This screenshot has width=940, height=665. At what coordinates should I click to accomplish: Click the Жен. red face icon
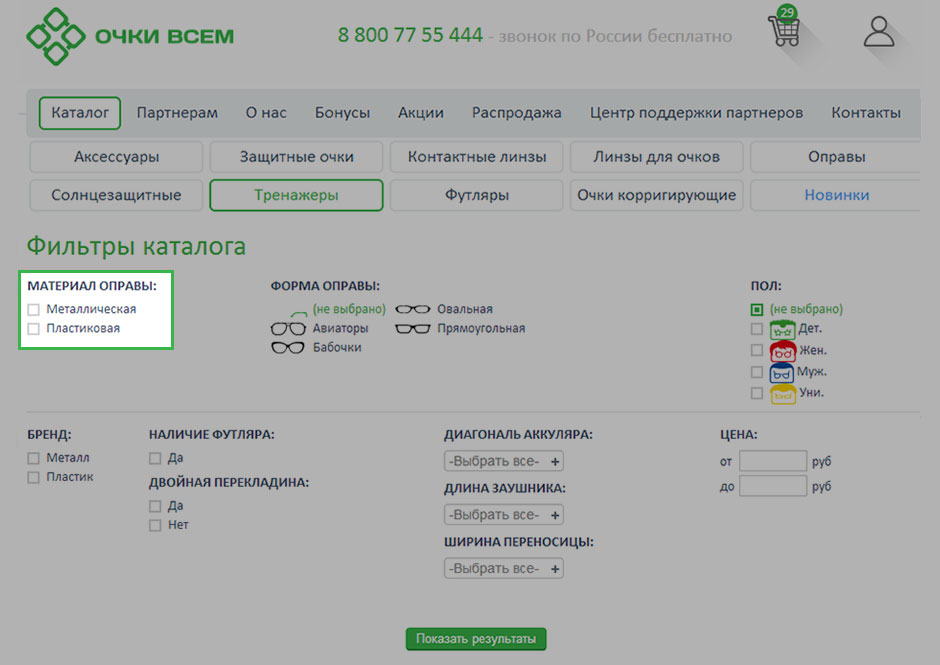click(x=783, y=351)
